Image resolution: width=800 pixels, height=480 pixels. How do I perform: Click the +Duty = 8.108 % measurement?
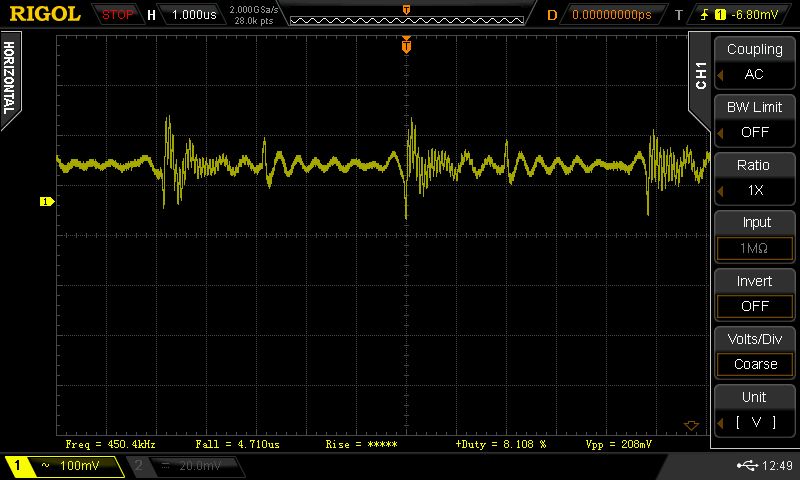[501, 444]
